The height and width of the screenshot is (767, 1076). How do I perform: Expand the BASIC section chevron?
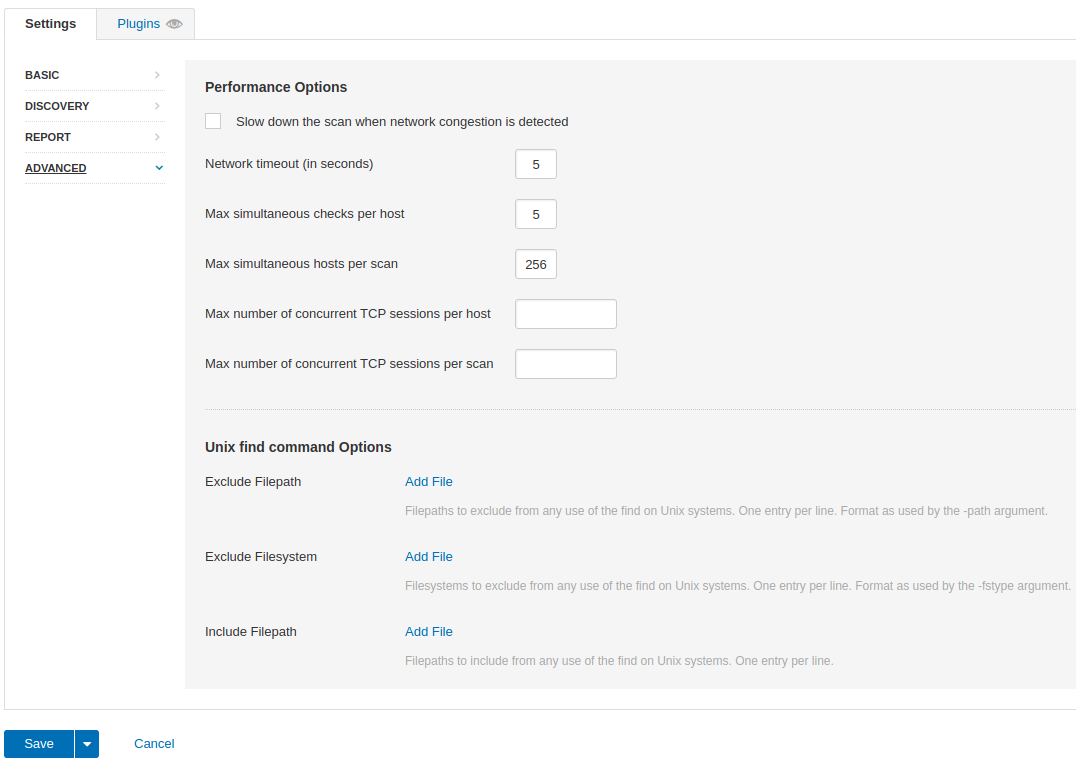click(157, 75)
